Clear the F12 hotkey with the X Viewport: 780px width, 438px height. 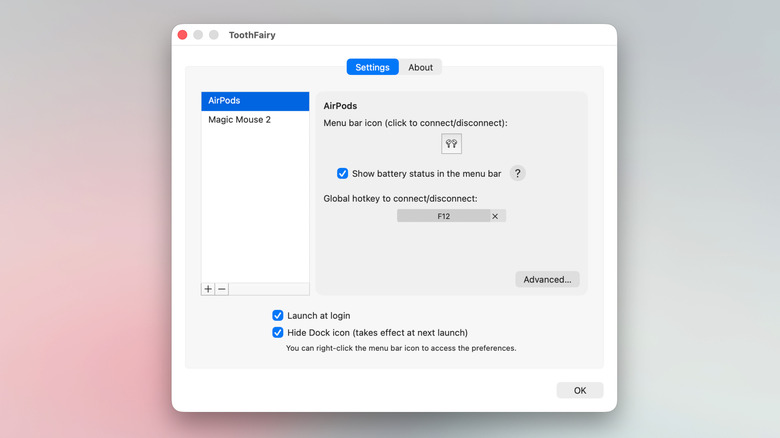coord(495,216)
